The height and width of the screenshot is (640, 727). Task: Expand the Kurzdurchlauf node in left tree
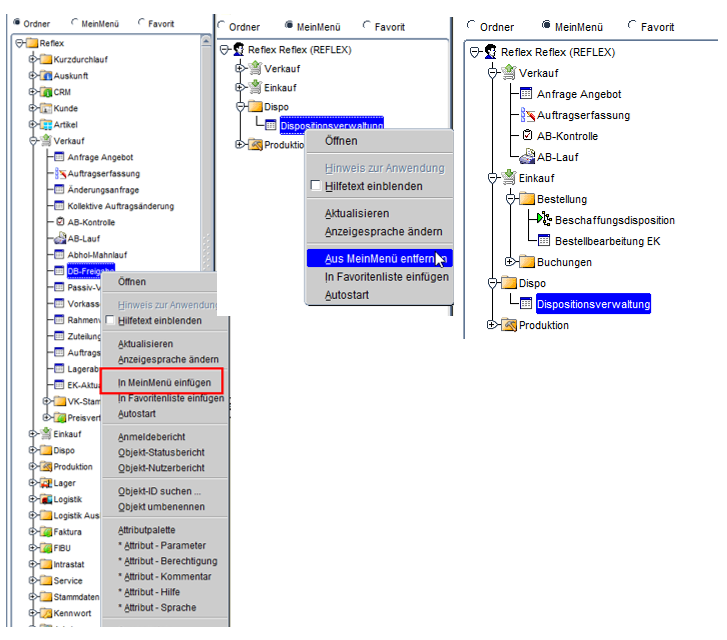click(32, 59)
